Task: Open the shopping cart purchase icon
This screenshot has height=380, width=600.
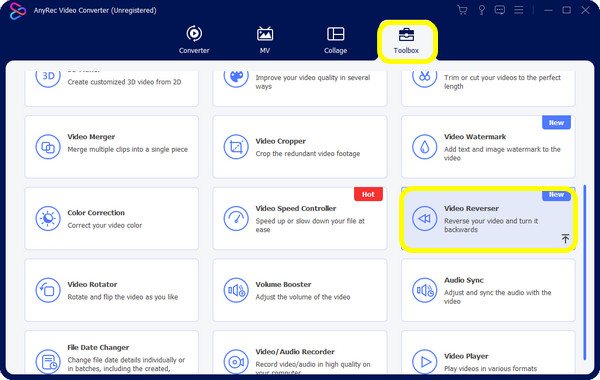Action: point(462,10)
